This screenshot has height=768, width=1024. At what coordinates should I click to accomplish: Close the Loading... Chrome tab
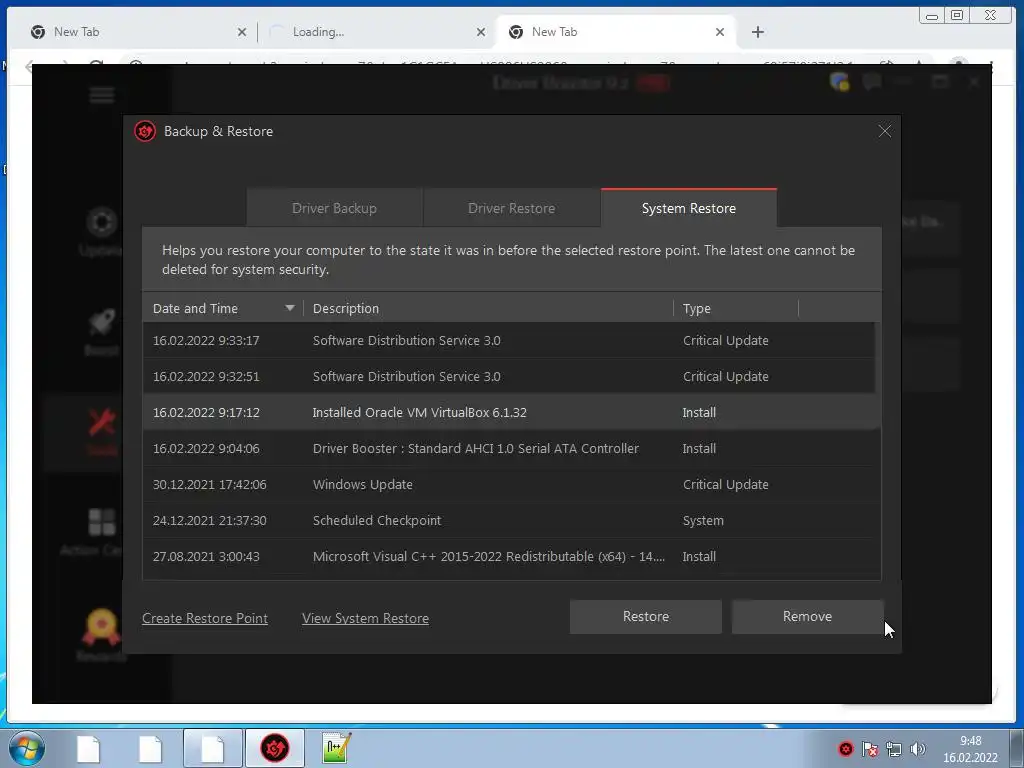(x=481, y=32)
